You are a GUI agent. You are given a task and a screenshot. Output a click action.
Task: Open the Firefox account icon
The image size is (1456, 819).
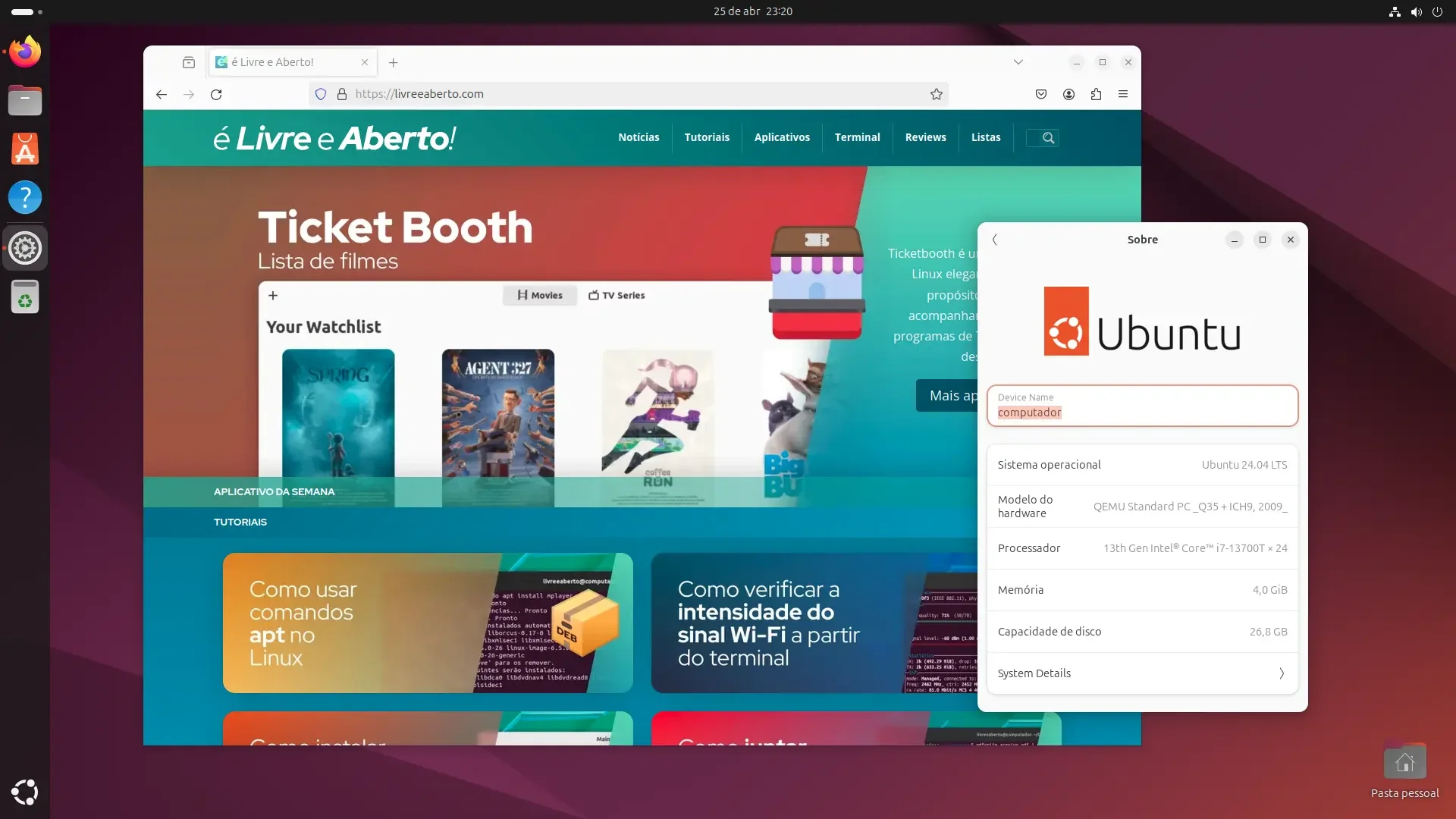click(x=1068, y=94)
